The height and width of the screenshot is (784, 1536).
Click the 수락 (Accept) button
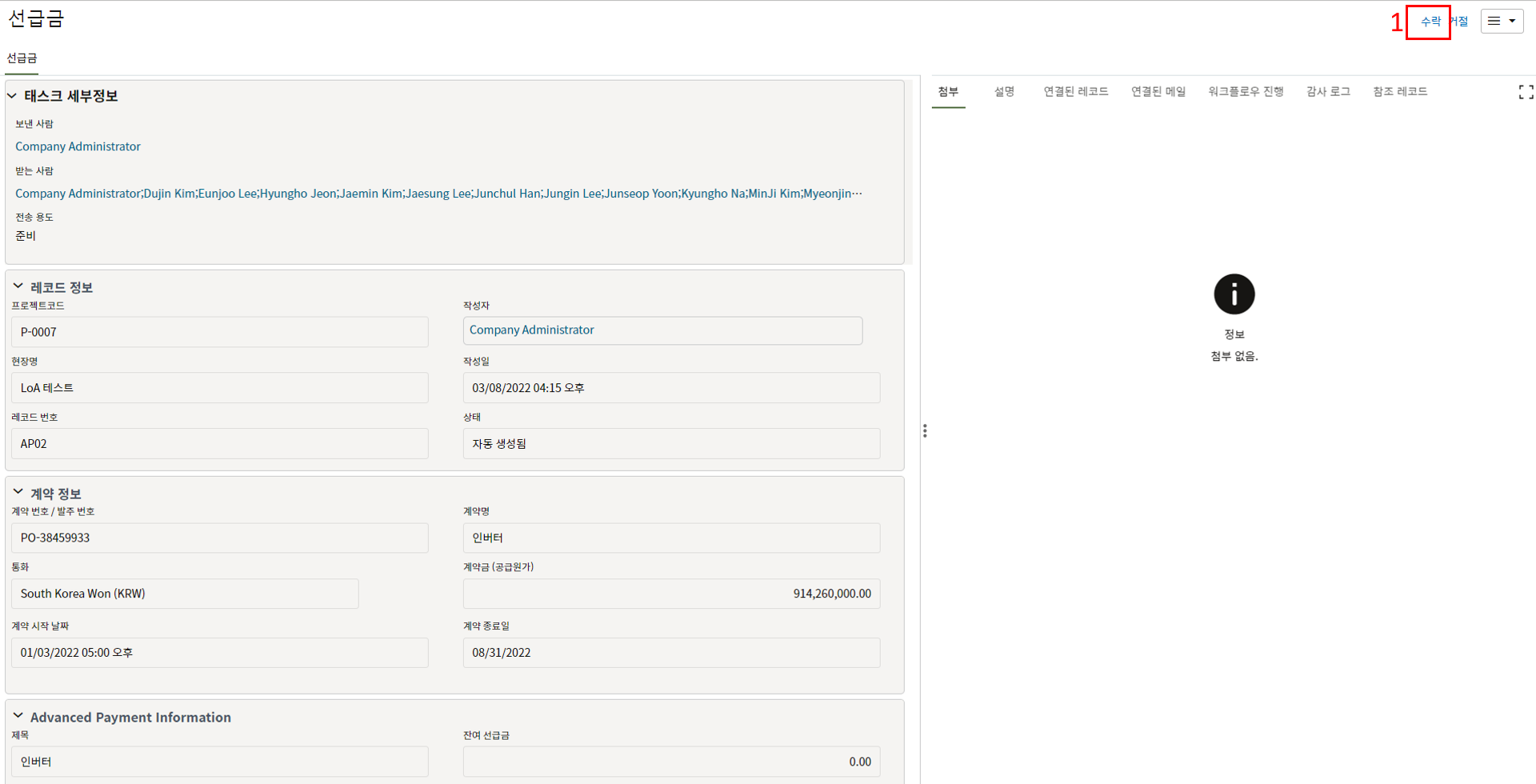pos(1430,22)
